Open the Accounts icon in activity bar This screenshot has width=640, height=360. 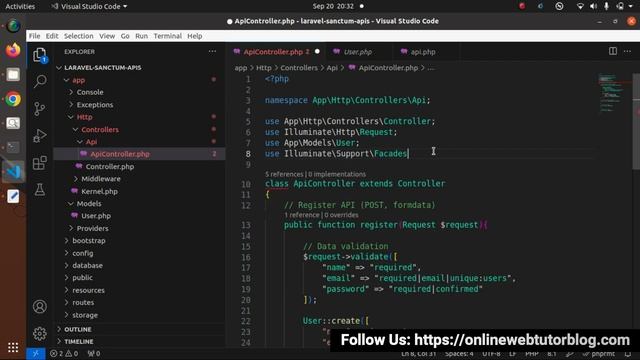(x=40, y=307)
